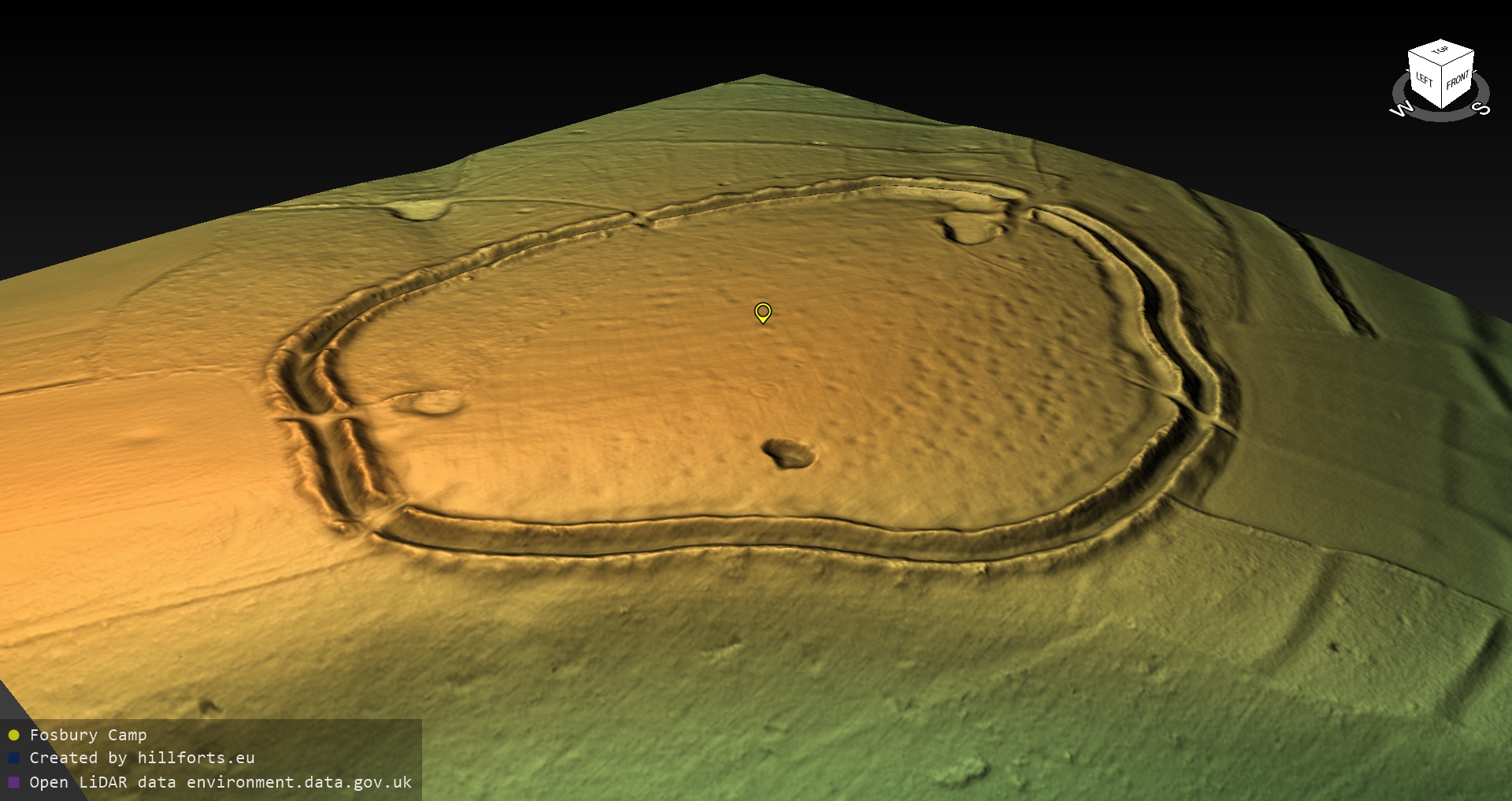
Task: Click the TOP face of the view cube
Action: pyautogui.click(x=1440, y=52)
